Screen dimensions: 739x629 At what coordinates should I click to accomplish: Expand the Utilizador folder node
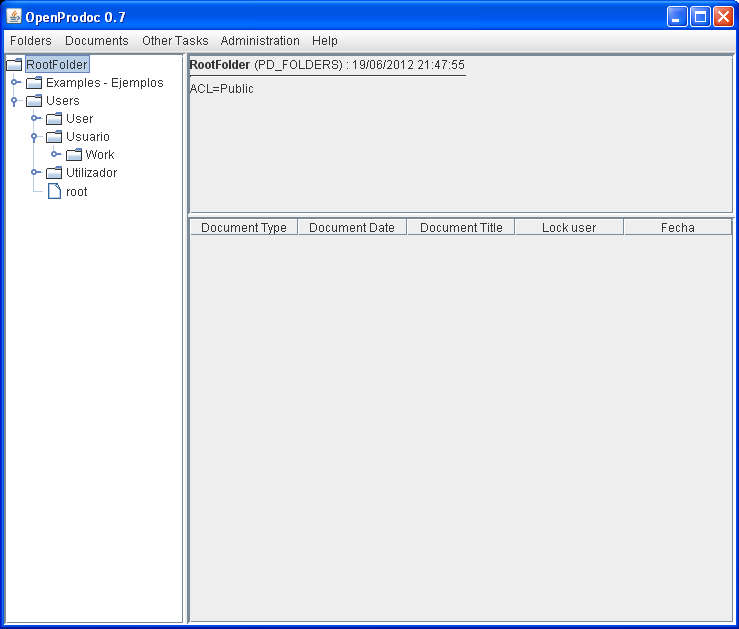36,172
